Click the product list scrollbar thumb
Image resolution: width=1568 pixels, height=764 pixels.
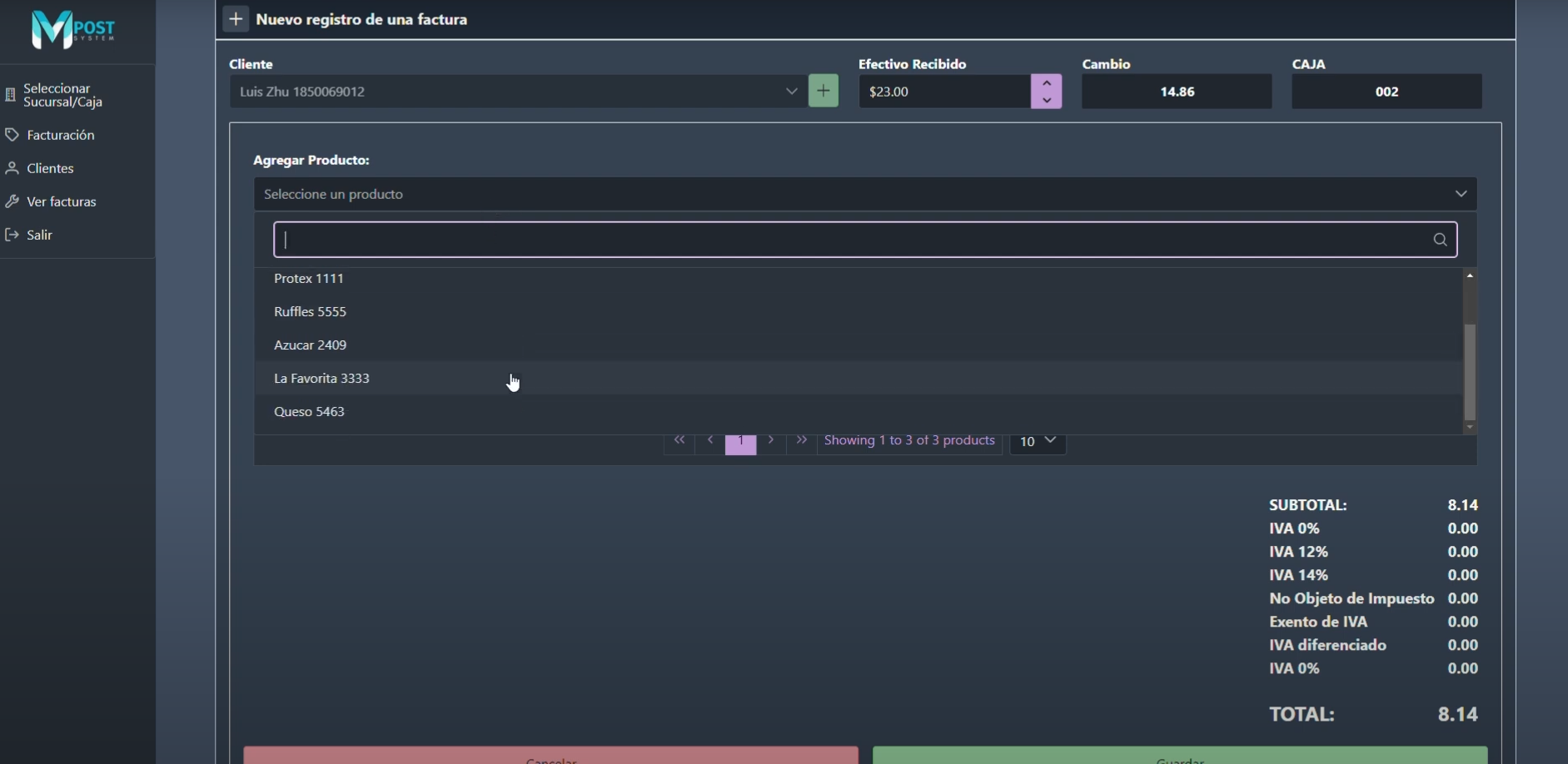coord(1470,372)
